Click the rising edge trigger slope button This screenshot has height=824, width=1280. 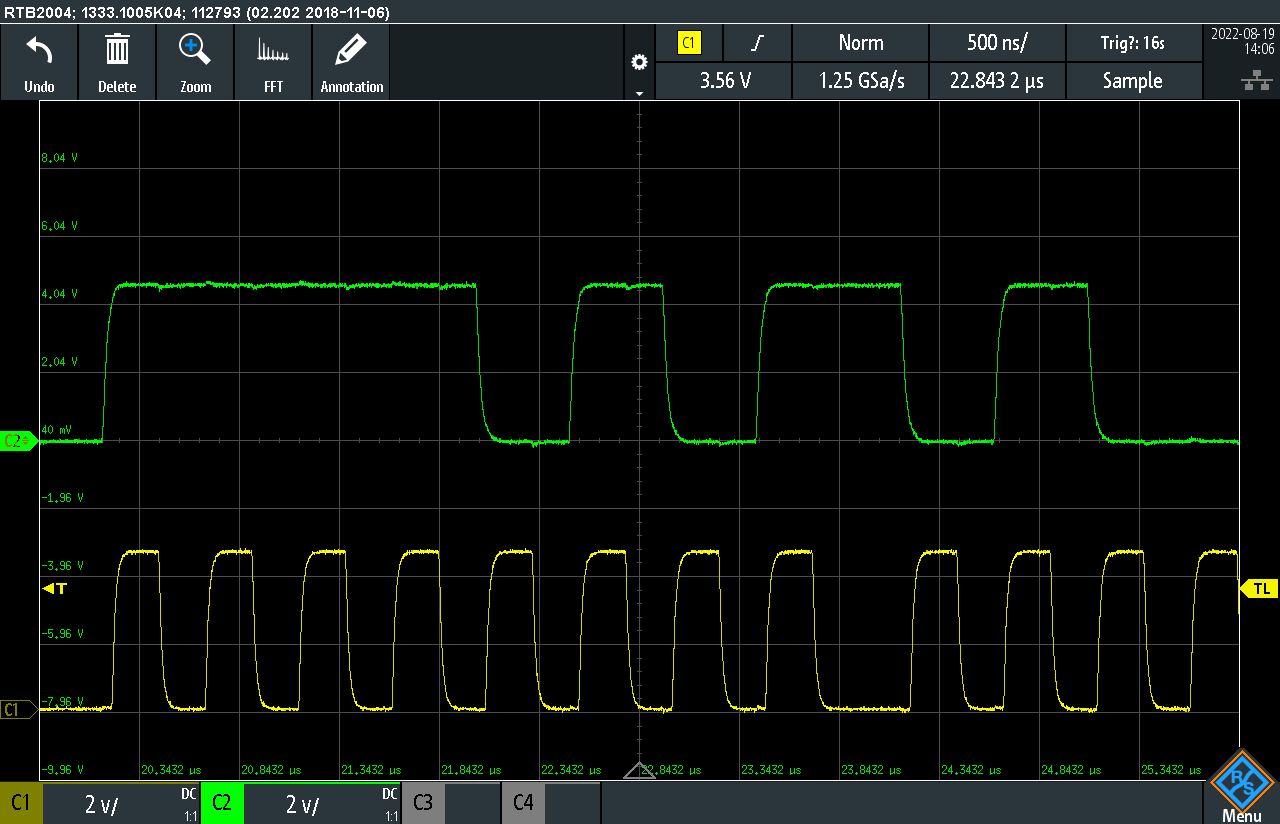click(757, 43)
